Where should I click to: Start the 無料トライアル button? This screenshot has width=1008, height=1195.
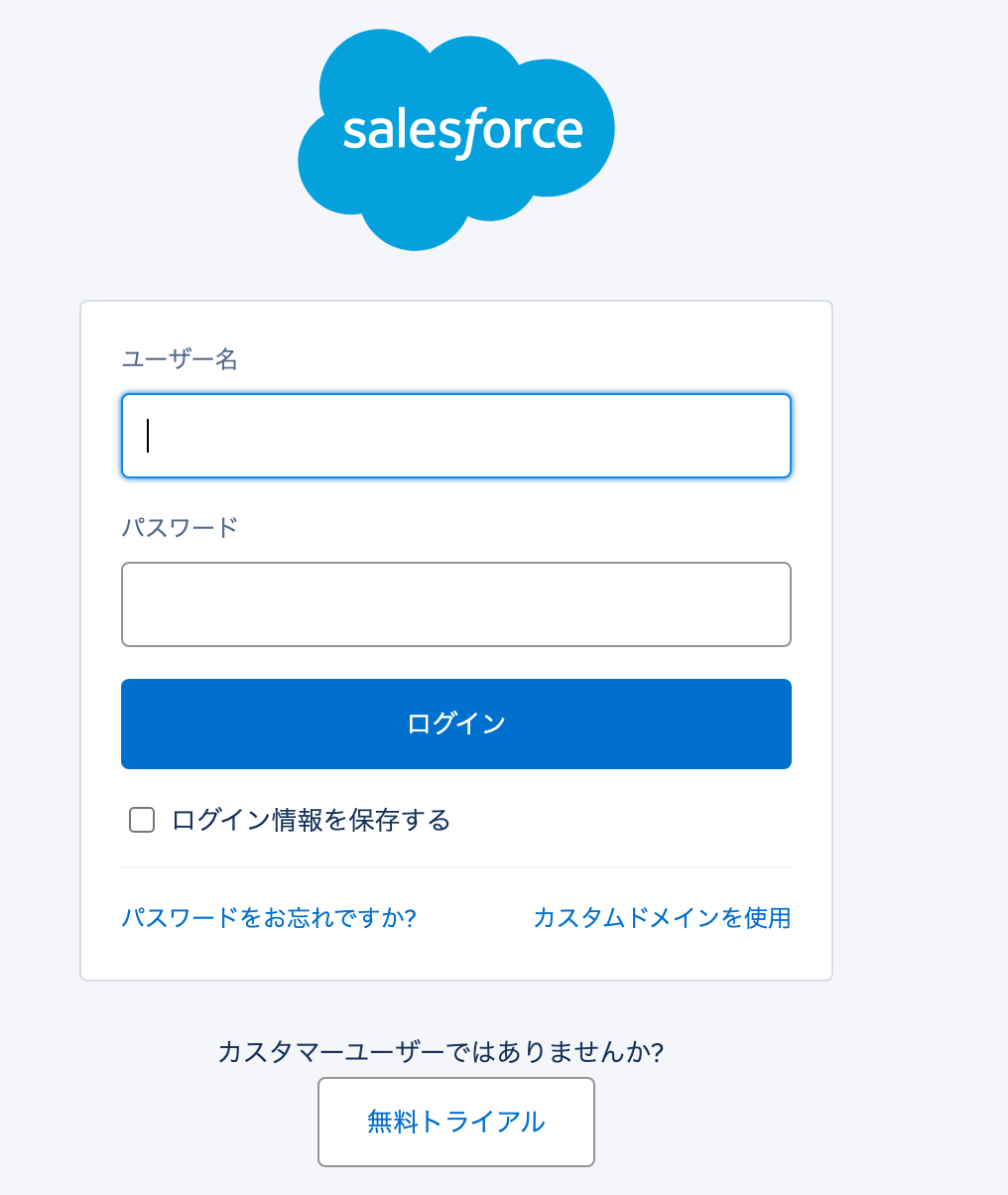click(456, 1122)
